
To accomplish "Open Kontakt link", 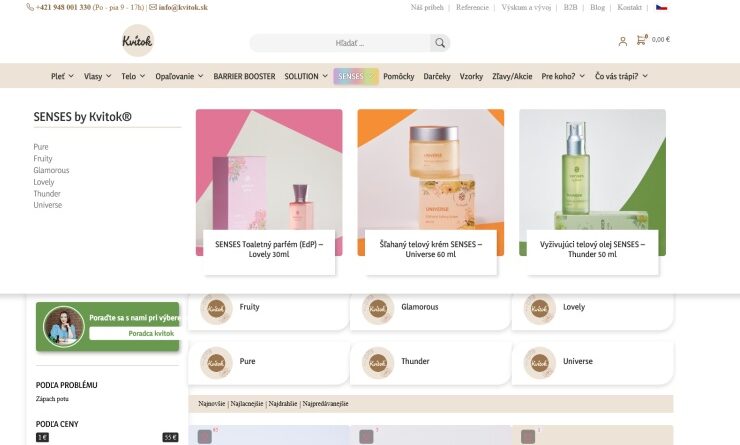I will click(x=630, y=7).
